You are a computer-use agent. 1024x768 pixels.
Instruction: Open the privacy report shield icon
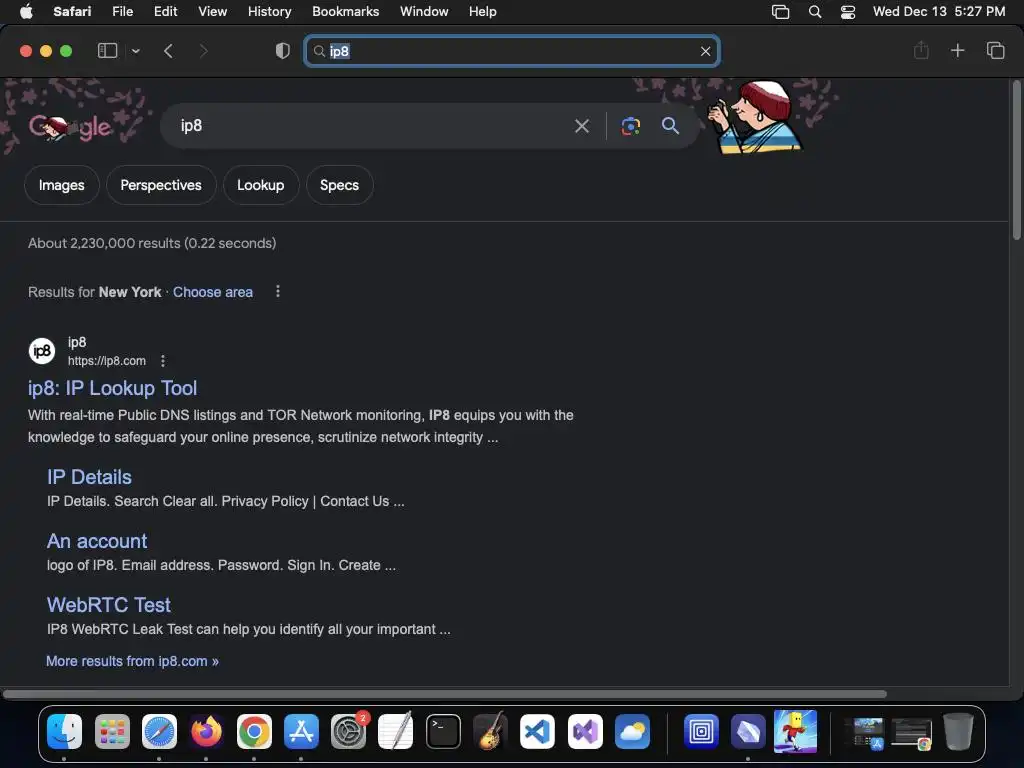(283, 51)
